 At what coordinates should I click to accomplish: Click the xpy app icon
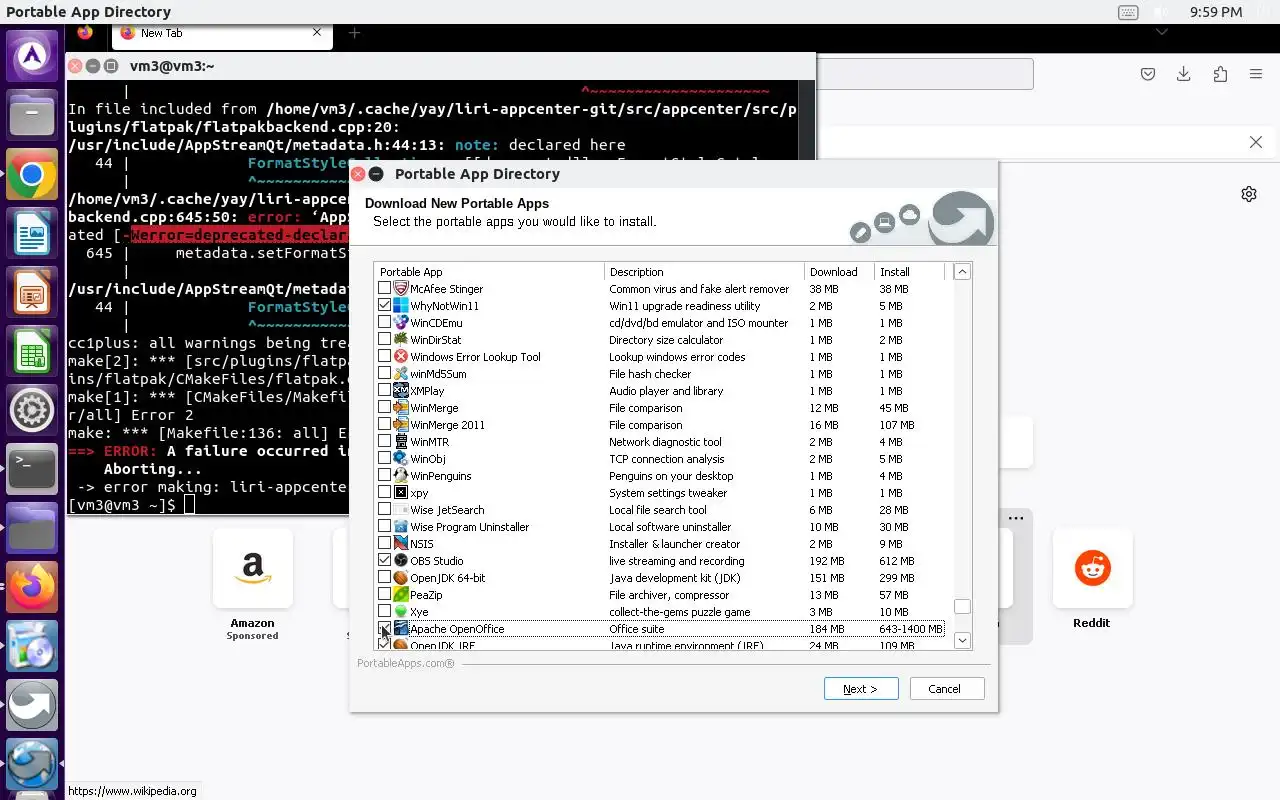401,493
